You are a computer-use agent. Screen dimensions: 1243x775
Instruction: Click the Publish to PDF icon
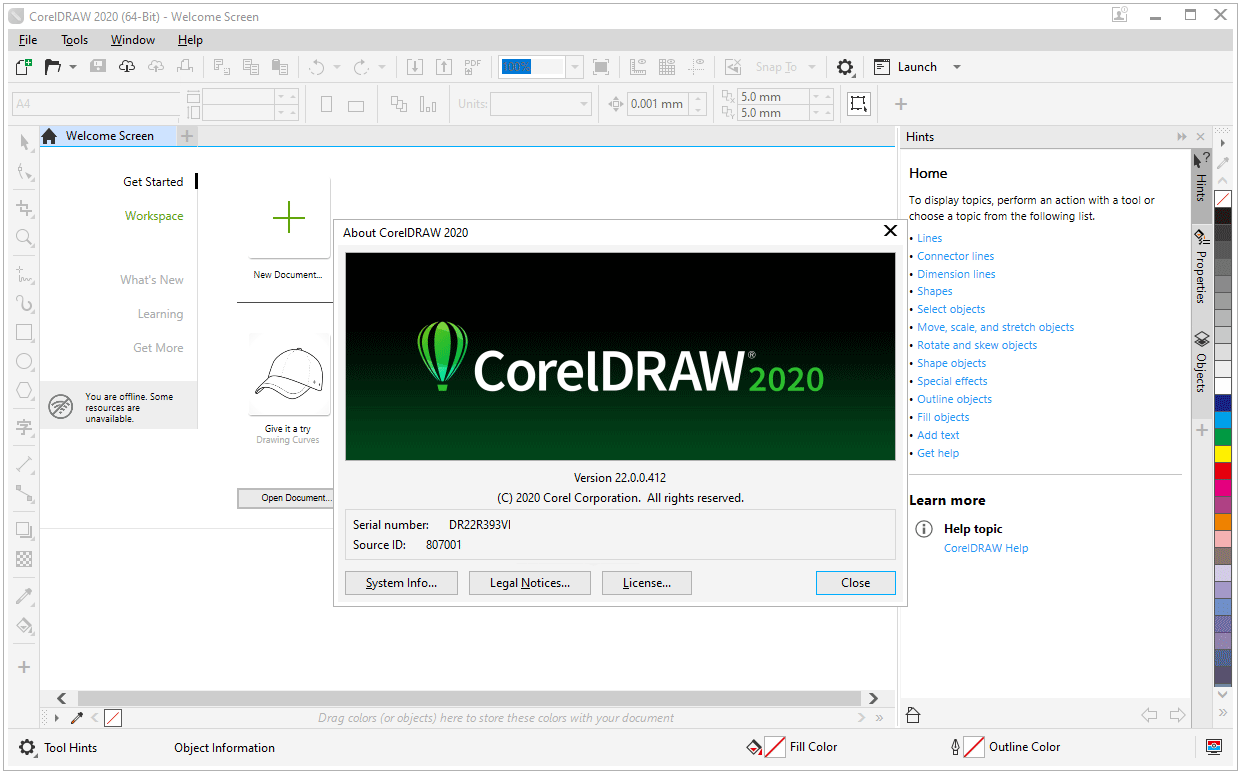[x=473, y=67]
